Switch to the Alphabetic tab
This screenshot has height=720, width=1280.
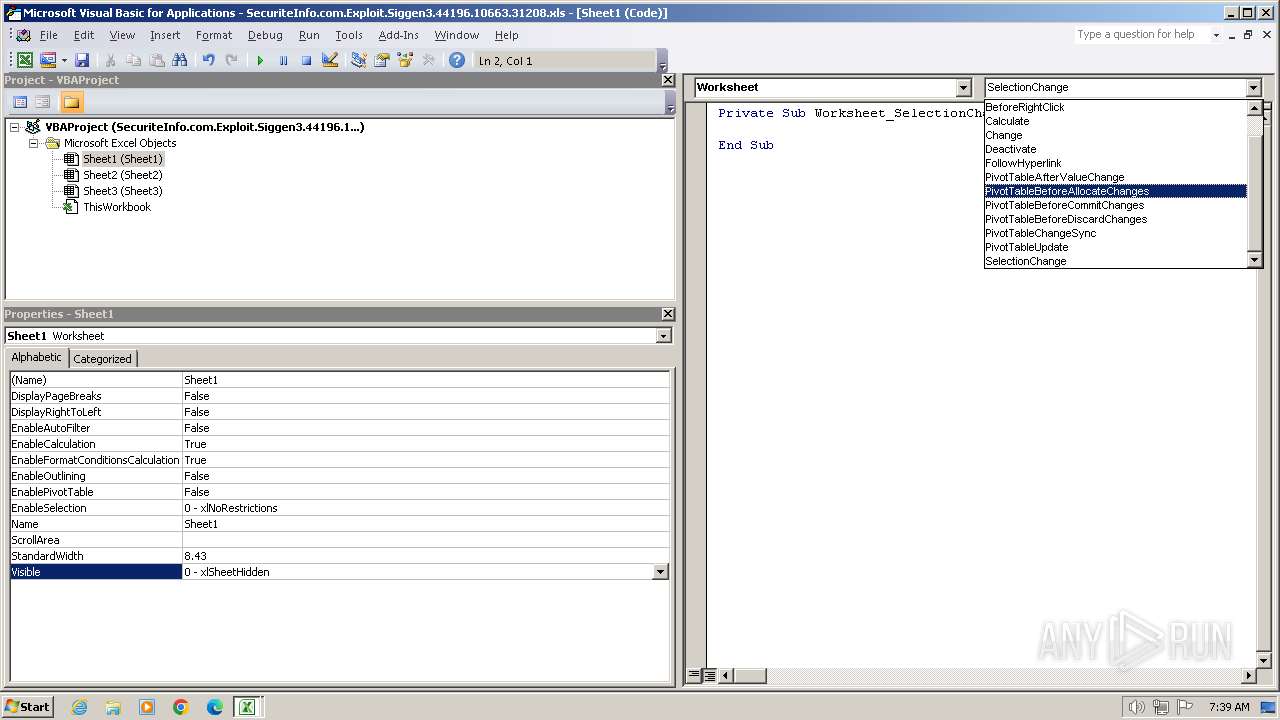pos(36,357)
